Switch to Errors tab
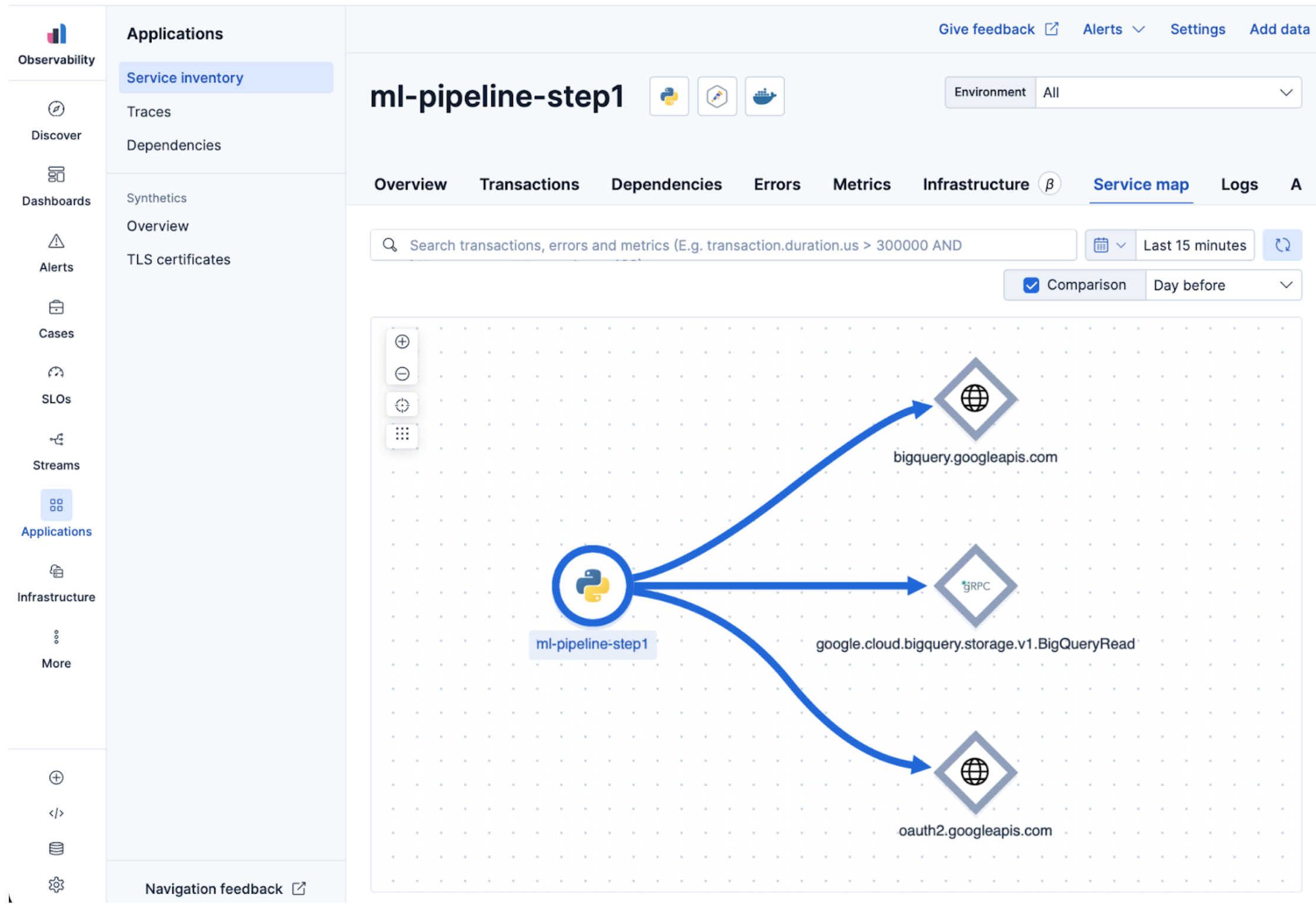The height and width of the screenshot is (906, 1316). point(777,184)
